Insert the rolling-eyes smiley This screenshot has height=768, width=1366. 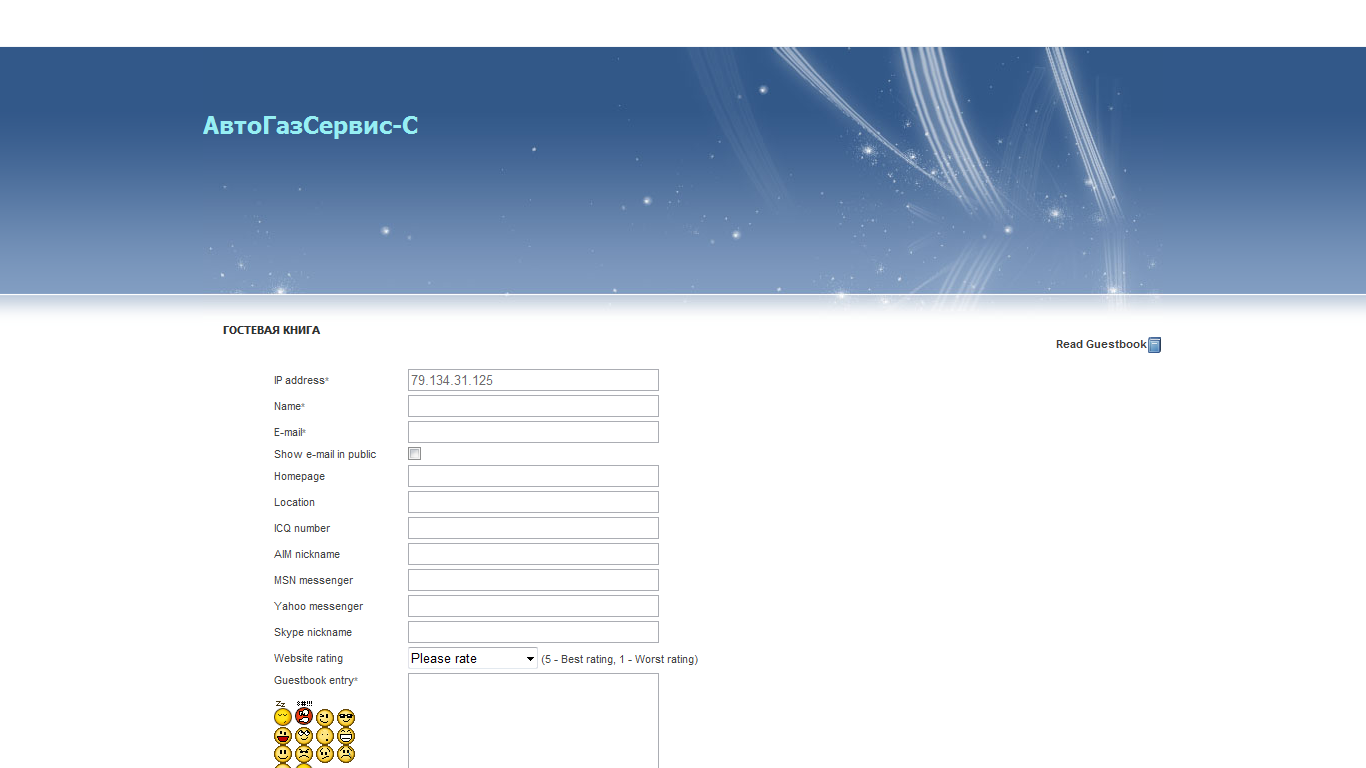[304, 736]
